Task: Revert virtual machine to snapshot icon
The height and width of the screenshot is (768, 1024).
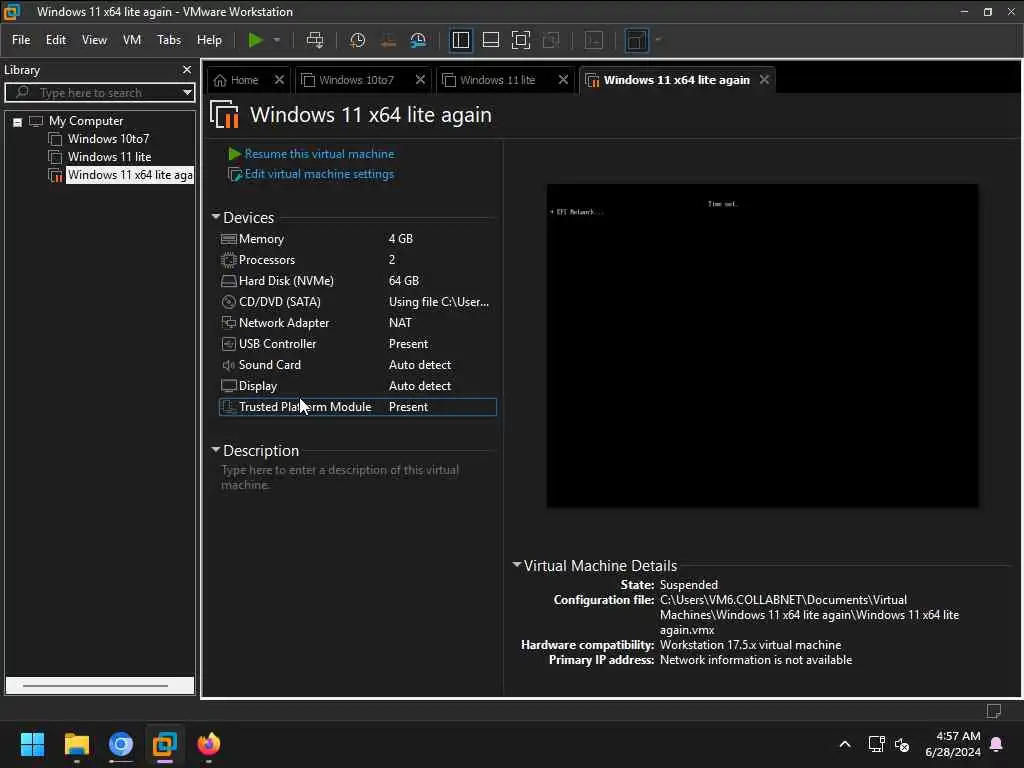Action: pos(388,40)
